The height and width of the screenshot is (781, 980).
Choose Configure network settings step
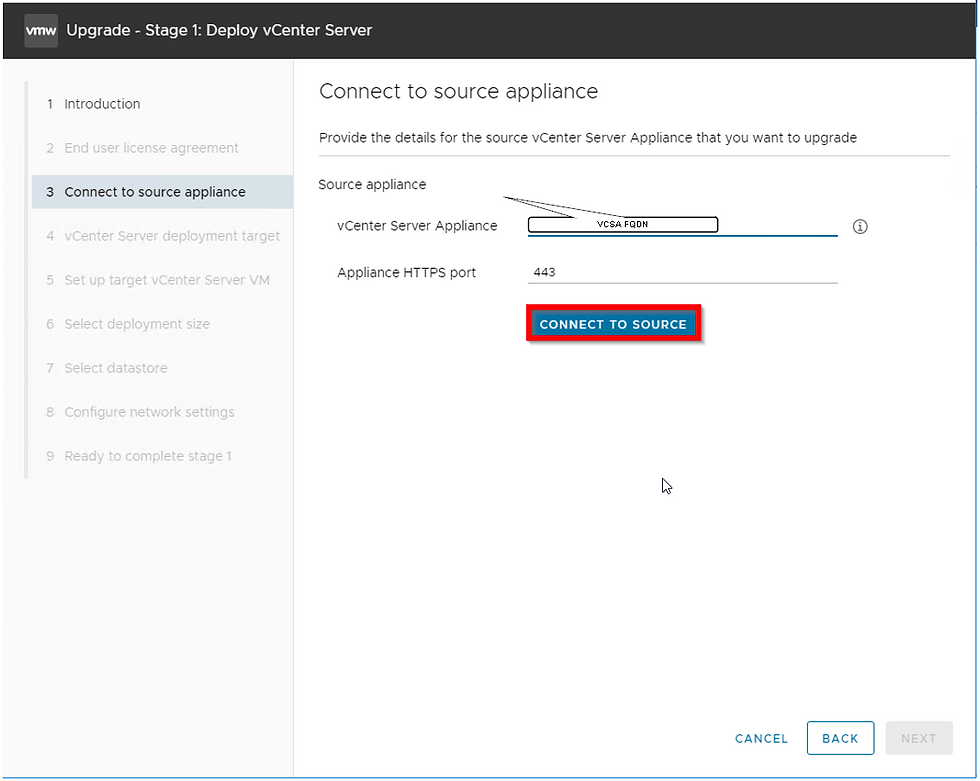tap(140, 412)
